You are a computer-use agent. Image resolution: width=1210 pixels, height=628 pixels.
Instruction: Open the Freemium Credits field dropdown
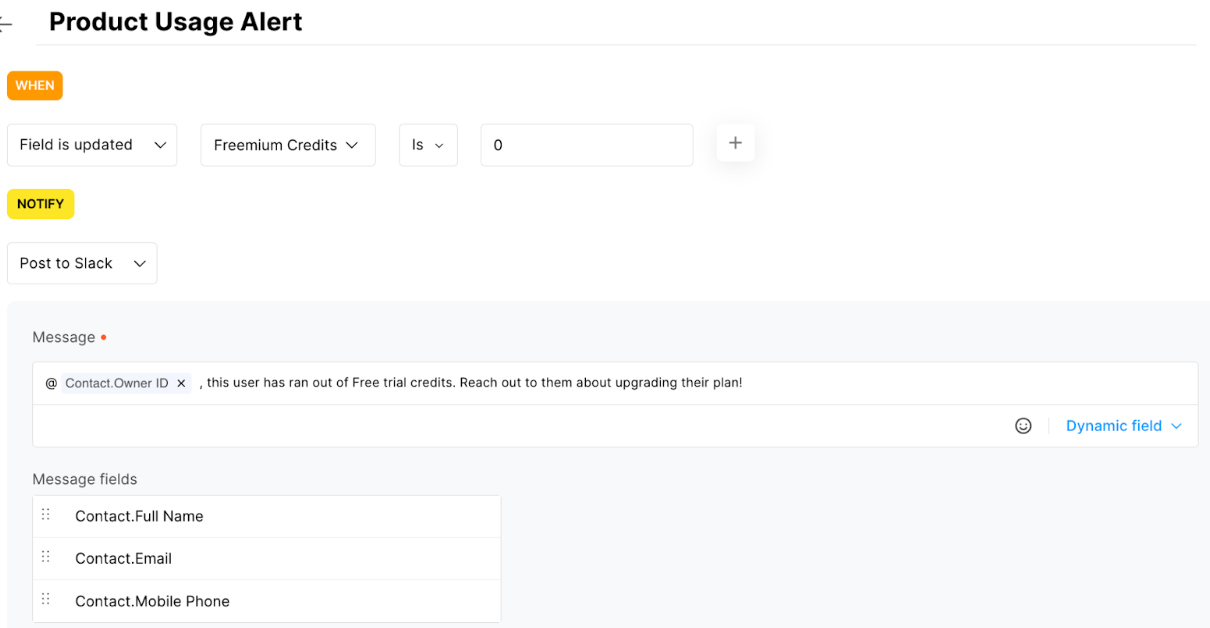pyautogui.click(x=288, y=145)
